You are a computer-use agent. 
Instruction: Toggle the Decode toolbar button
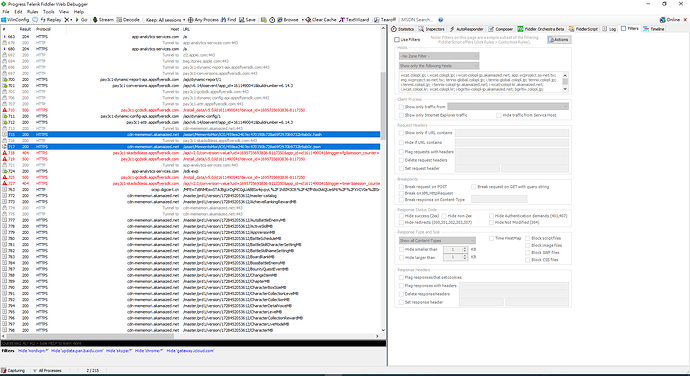coord(128,20)
